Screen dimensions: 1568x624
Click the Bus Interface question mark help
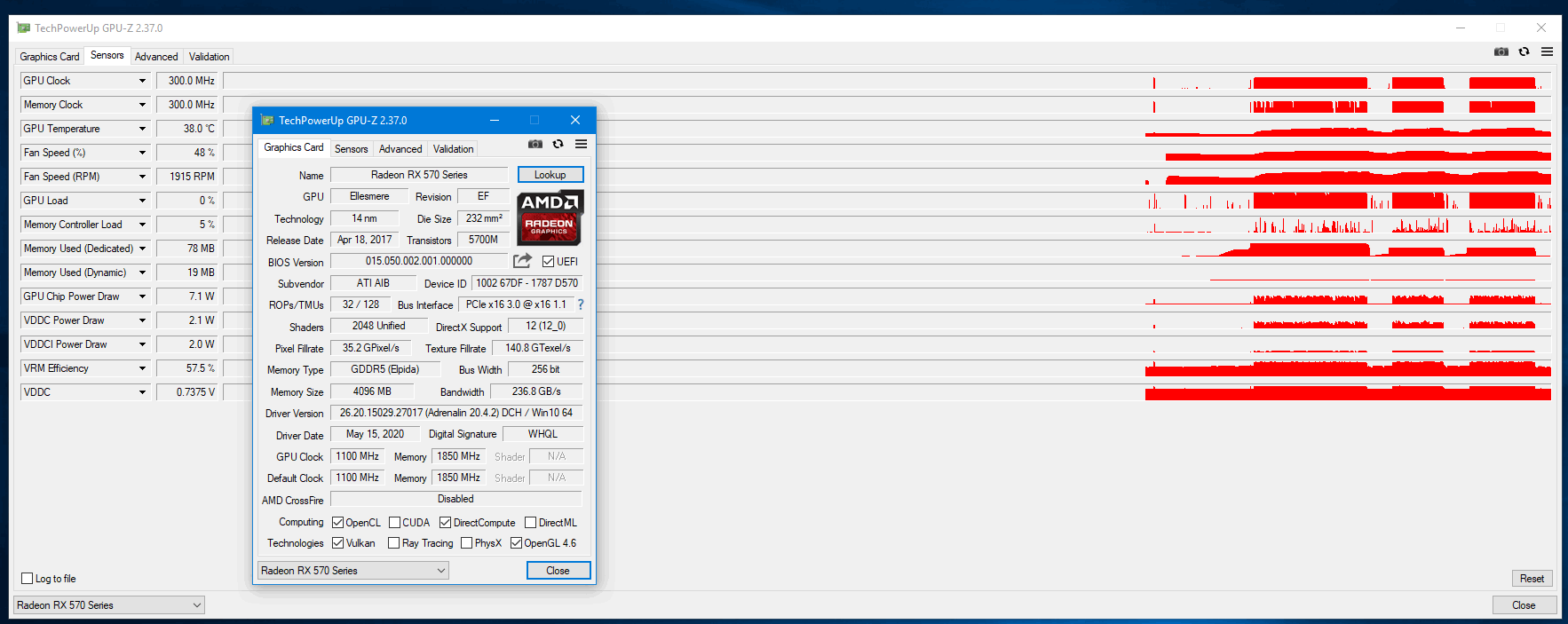[x=581, y=304]
